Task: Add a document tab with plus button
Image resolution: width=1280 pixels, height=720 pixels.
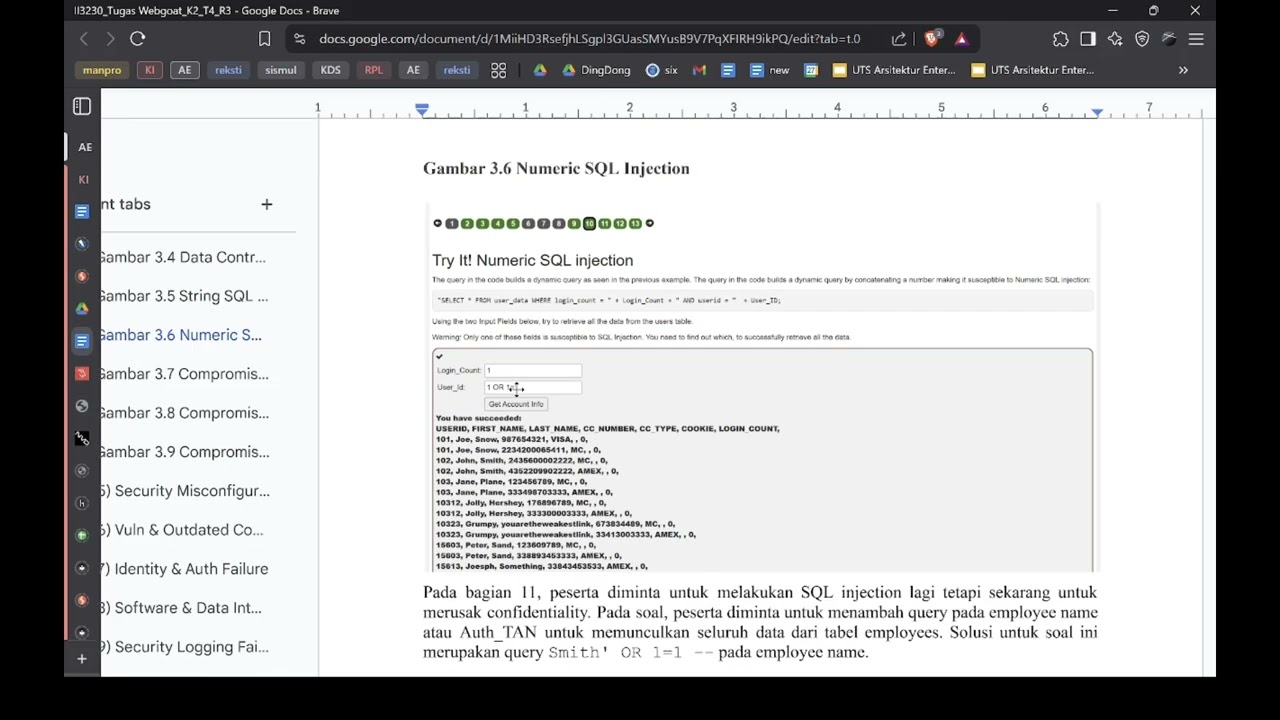Action: (x=266, y=204)
